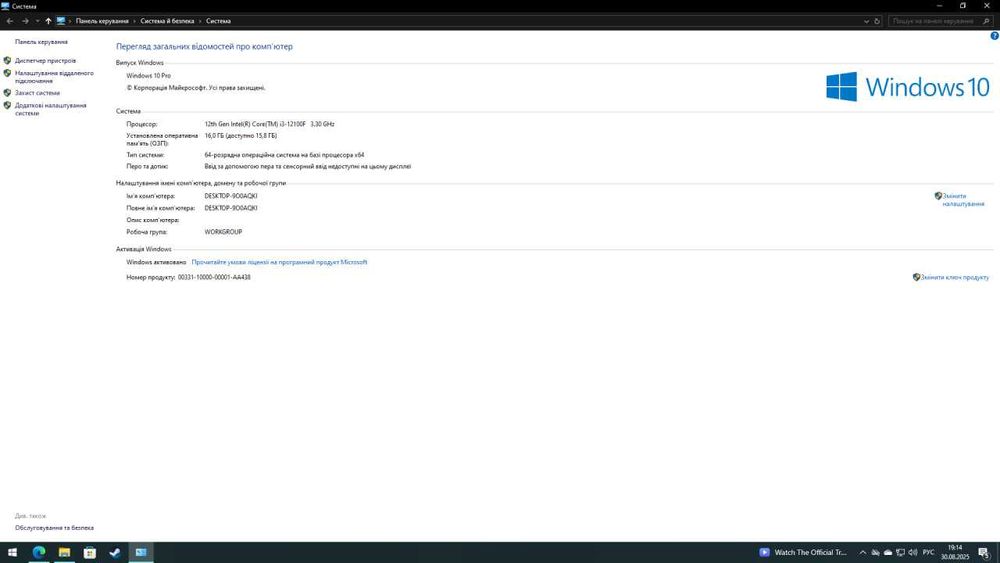This screenshot has height=563, width=1000.
Task: Click the search magnifier icon
Action: click(986, 21)
